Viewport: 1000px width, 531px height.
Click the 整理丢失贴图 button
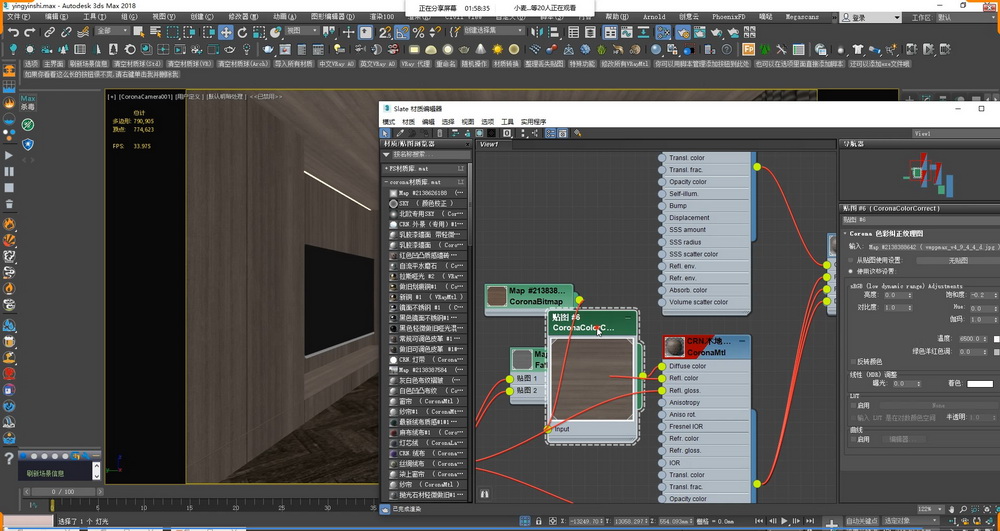[545, 64]
